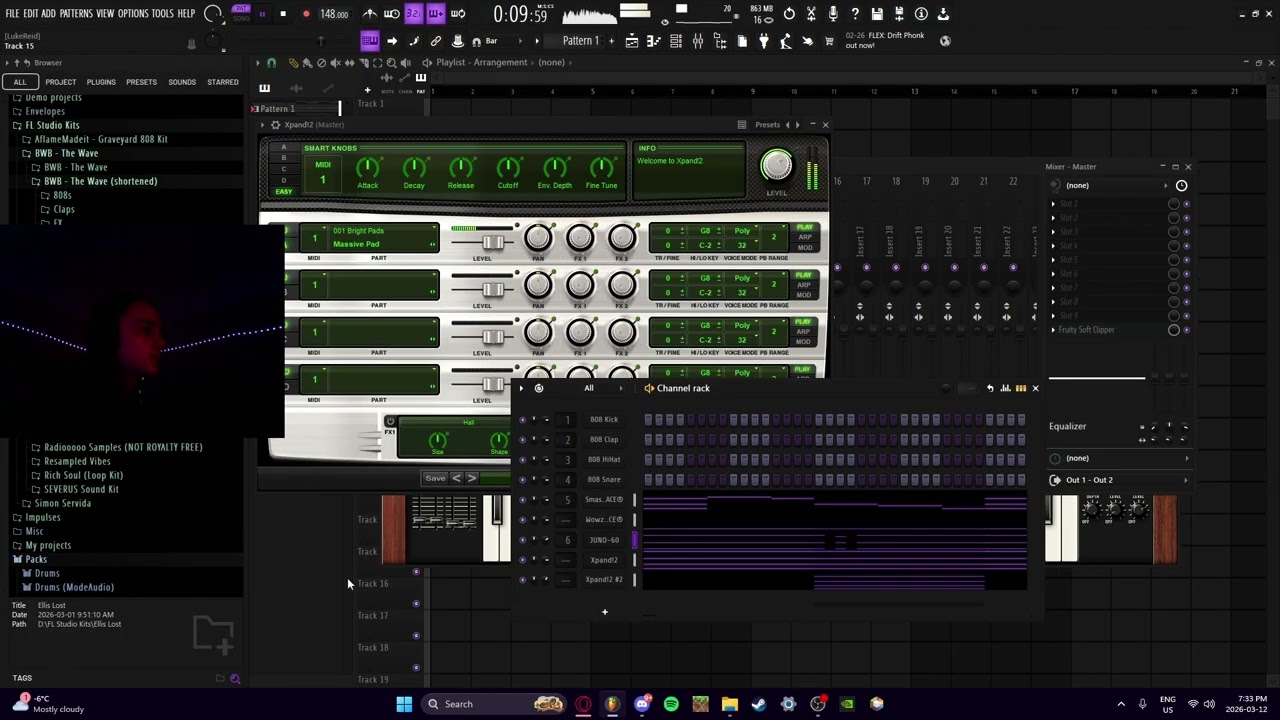Click the plugin picker plug icon

pos(764,41)
